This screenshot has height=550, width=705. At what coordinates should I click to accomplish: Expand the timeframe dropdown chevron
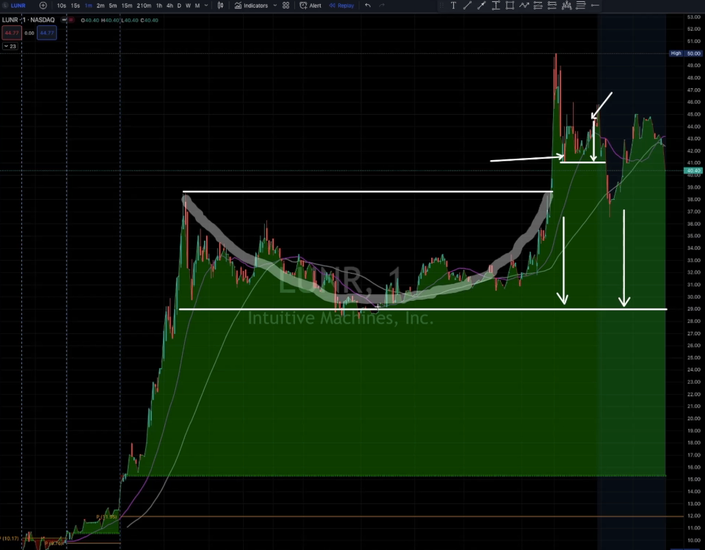[x=206, y=5]
